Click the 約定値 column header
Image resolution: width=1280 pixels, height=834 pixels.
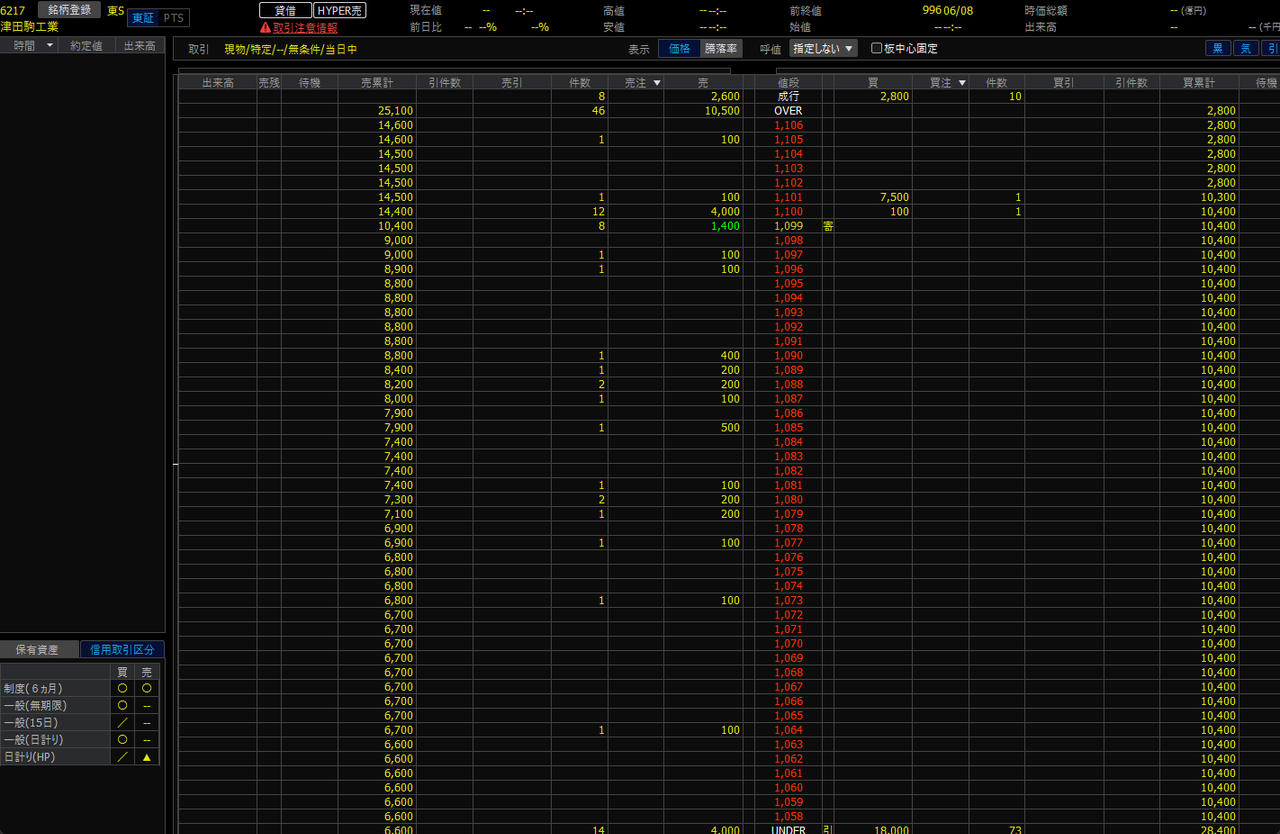coord(86,46)
